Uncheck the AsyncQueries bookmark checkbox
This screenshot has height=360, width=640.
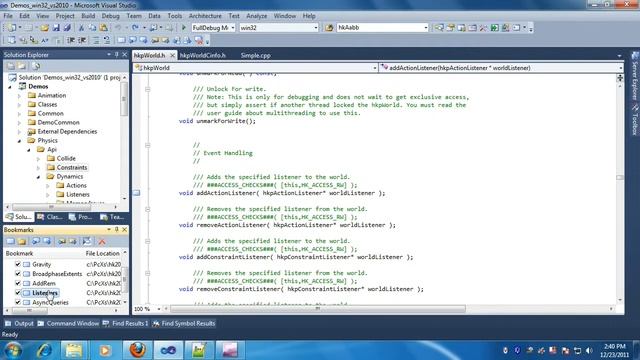coord(18,302)
